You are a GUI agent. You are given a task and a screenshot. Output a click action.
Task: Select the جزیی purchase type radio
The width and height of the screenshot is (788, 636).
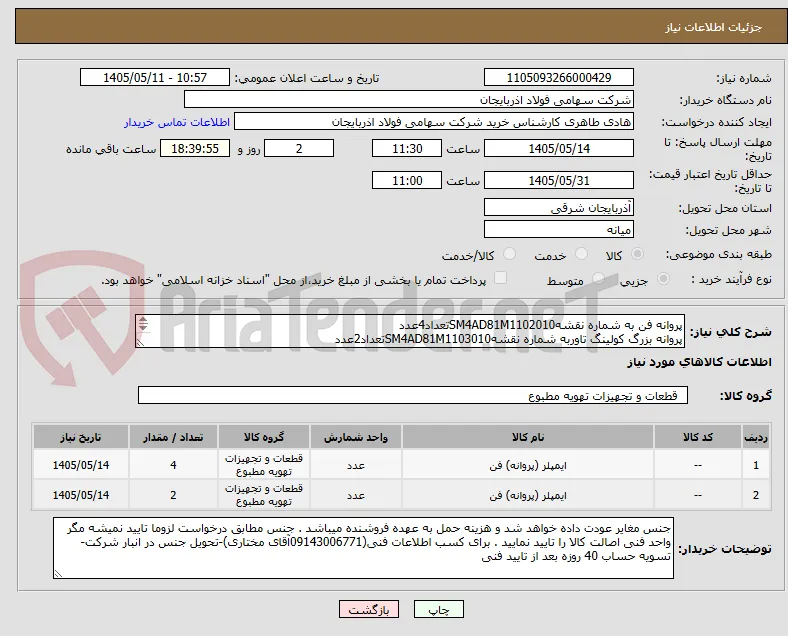(663, 278)
